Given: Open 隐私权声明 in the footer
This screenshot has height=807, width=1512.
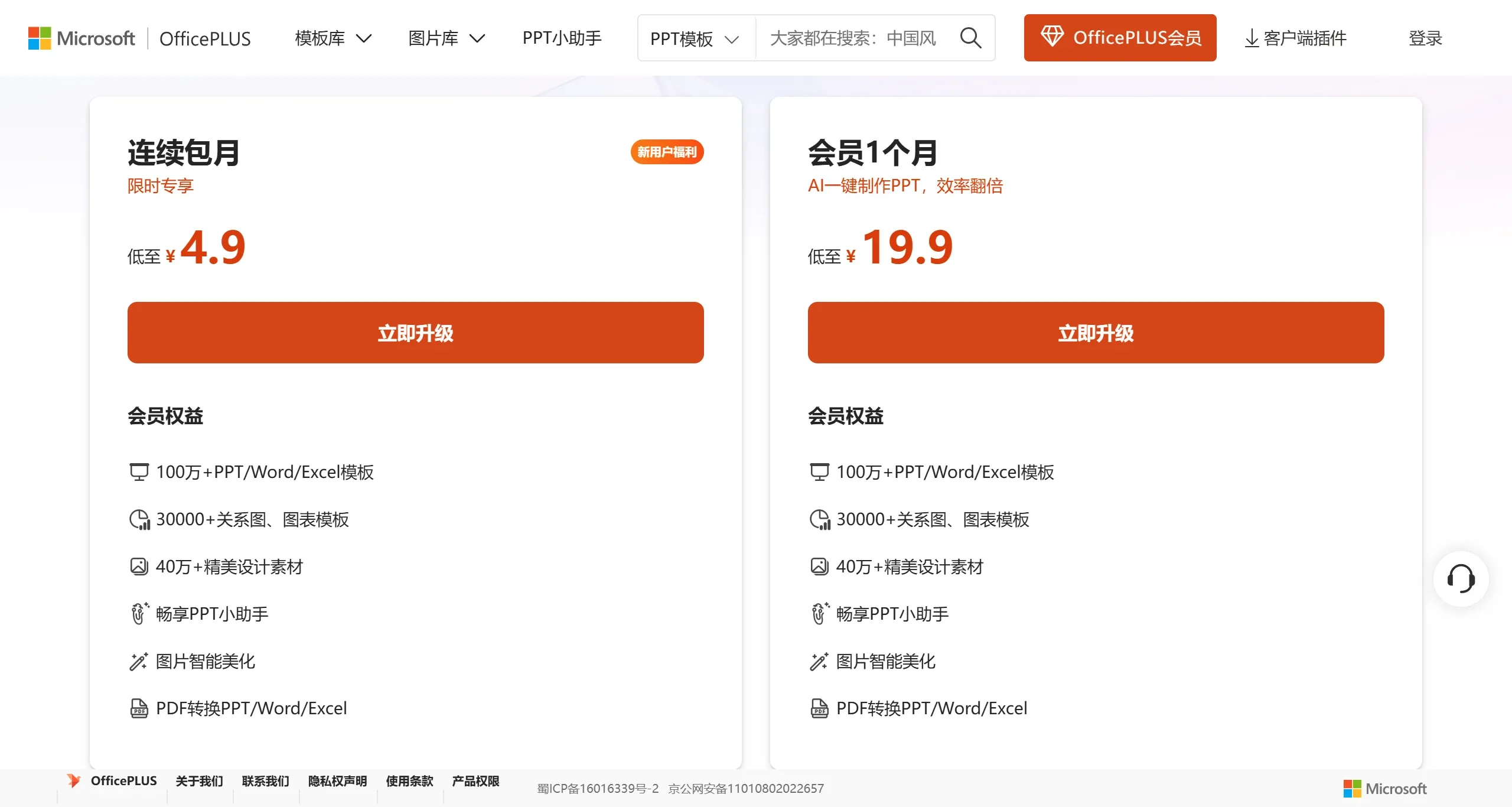Looking at the screenshot, I should 337,780.
